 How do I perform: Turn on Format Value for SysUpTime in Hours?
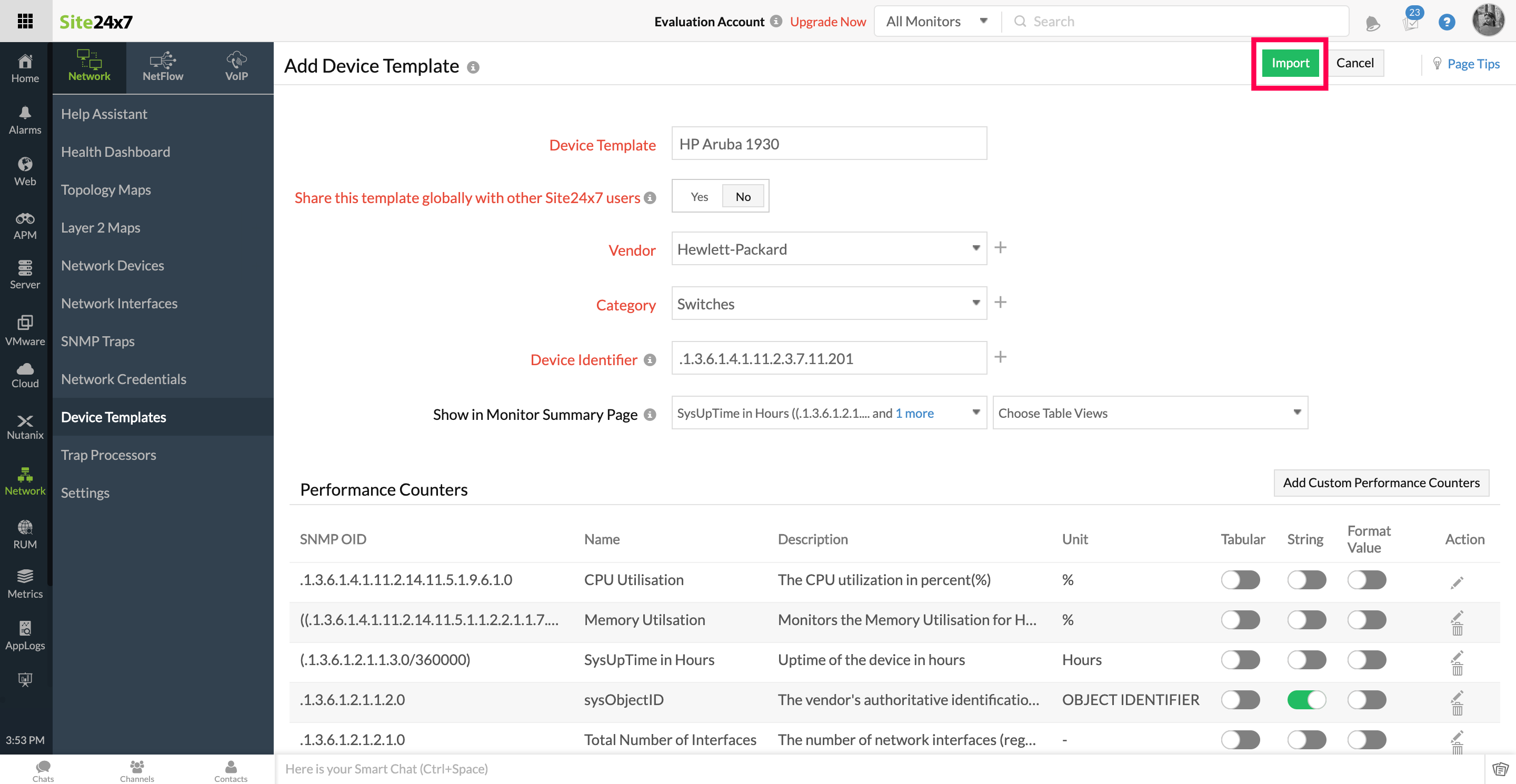point(1367,659)
